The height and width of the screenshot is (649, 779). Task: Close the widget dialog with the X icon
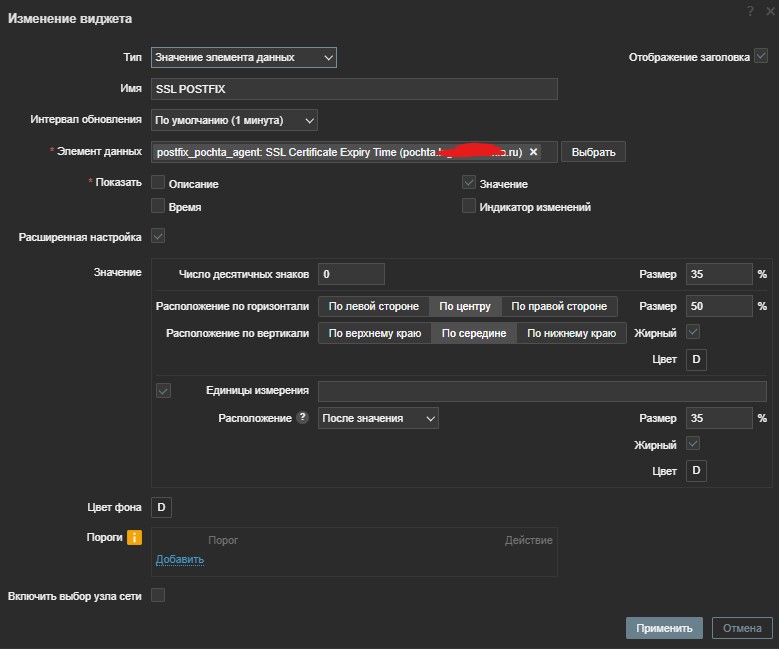pyautogui.click(x=769, y=10)
